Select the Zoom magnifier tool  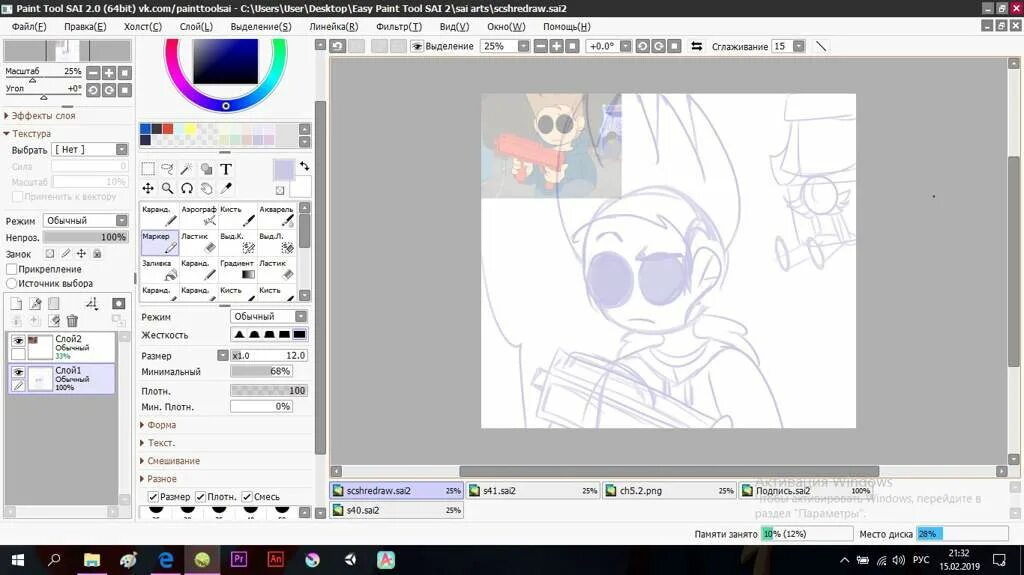coord(167,188)
